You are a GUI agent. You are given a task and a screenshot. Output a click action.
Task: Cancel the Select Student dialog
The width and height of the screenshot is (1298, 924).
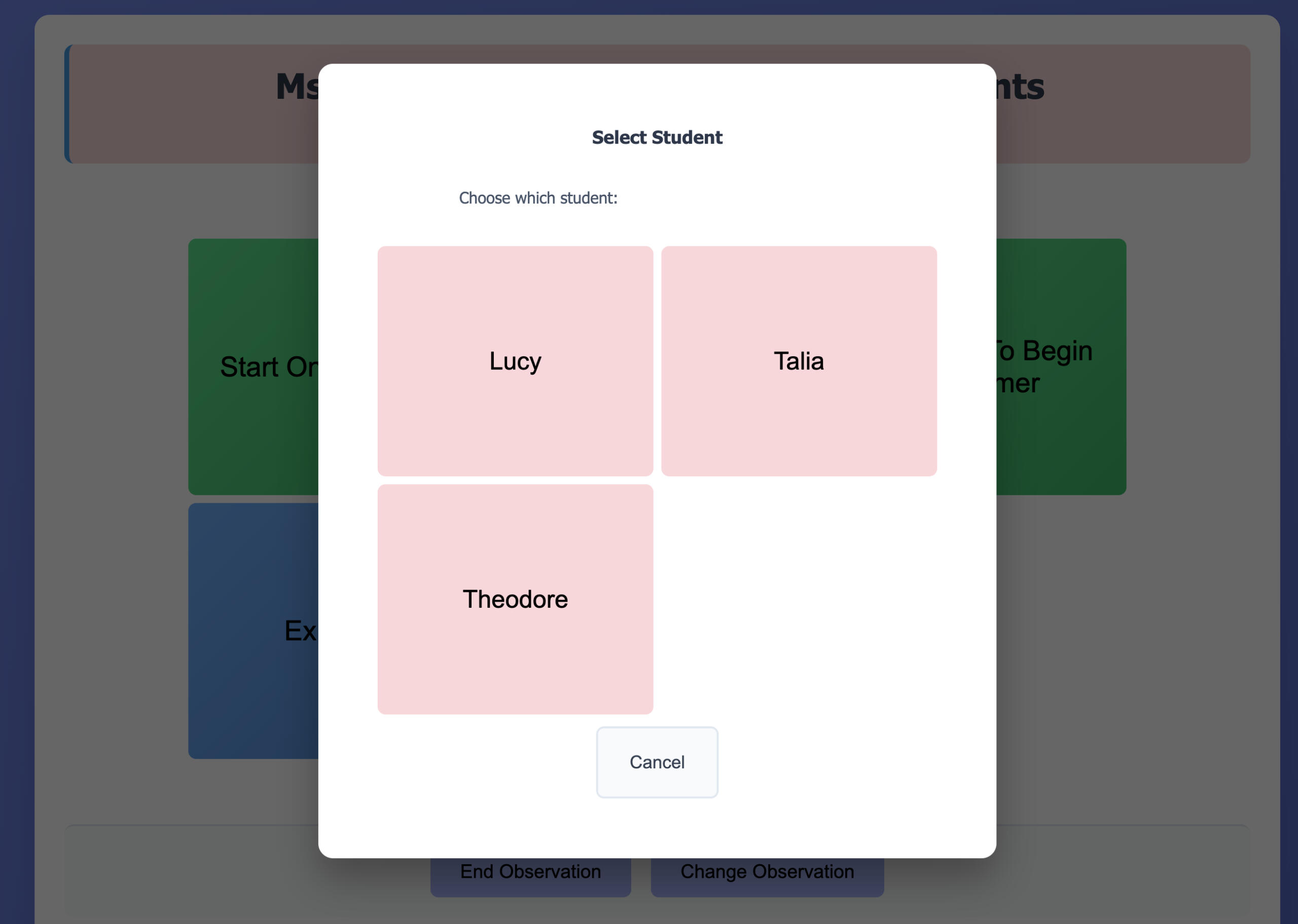(x=657, y=762)
